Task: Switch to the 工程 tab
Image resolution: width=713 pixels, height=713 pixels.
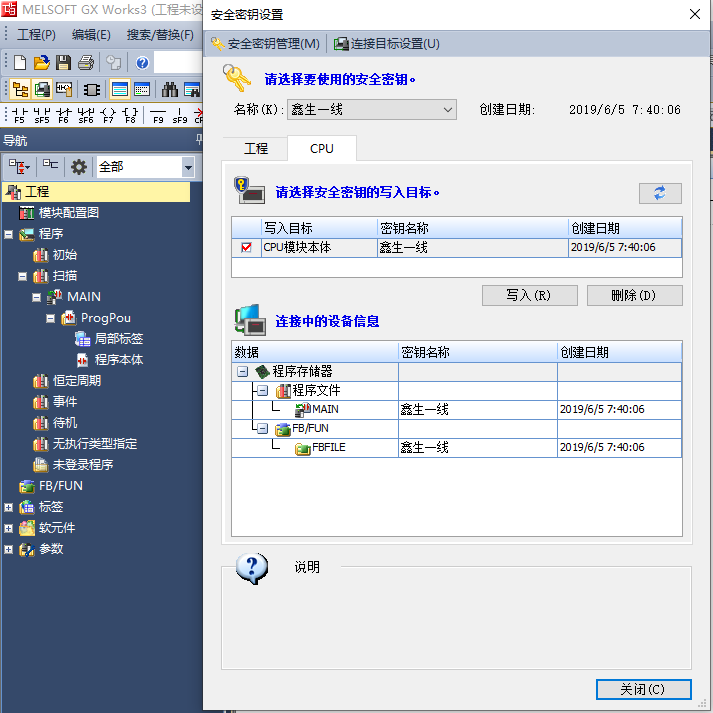Action: (256, 148)
